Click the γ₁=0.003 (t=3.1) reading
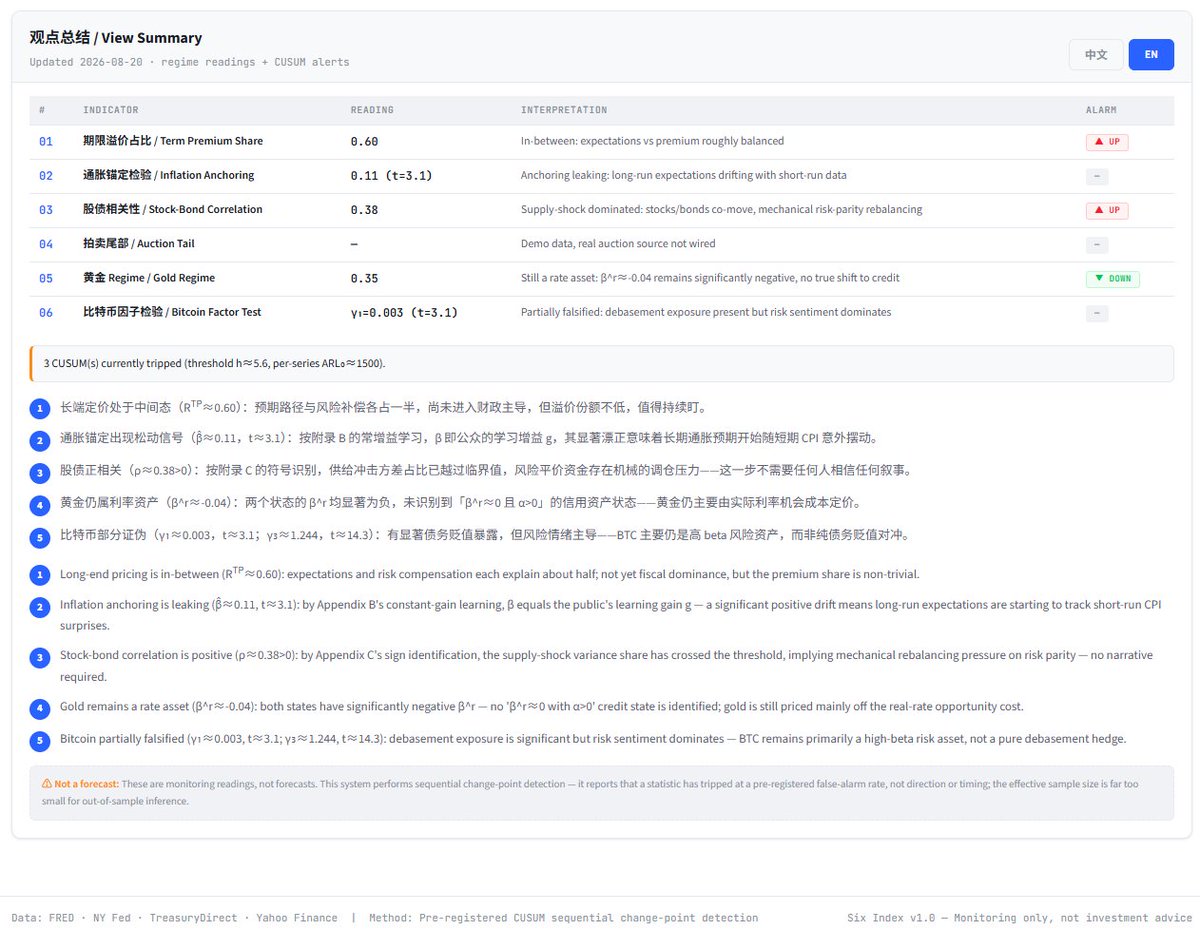This screenshot has height=930, width=1200. [x=404, y=313]
